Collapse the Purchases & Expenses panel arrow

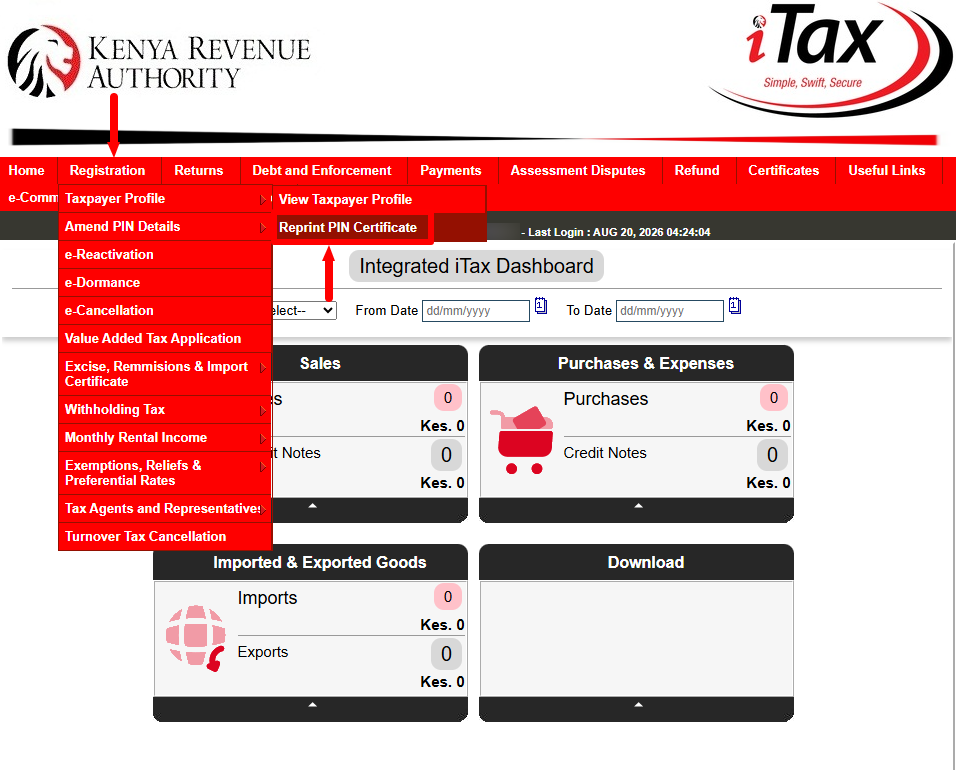[x=638, y=506]
